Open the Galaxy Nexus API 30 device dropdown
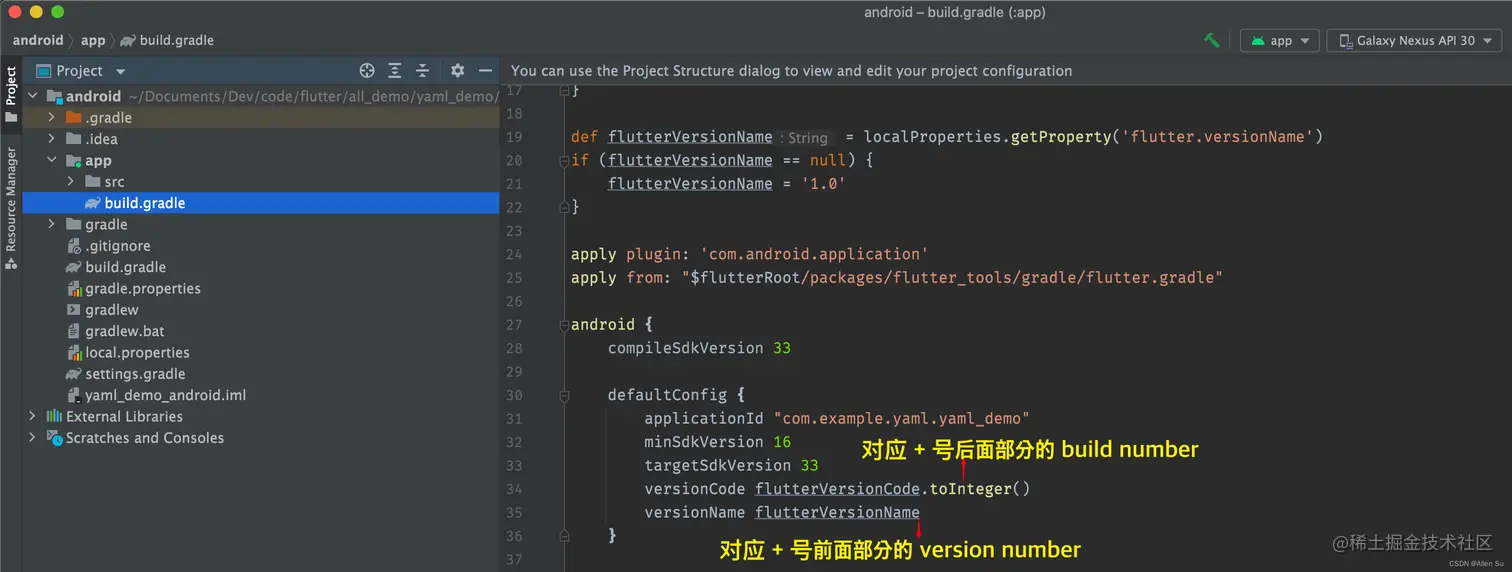The height and width of the screenshot is (572, 1512). pyautogui.click(x=1414, y=41)
